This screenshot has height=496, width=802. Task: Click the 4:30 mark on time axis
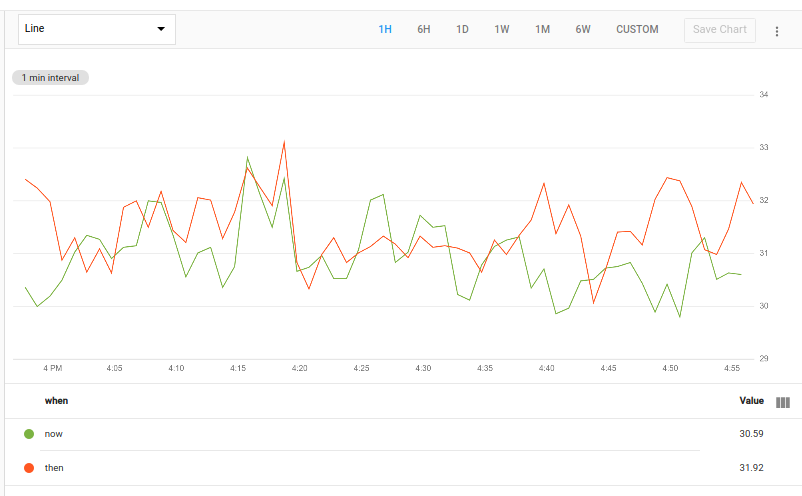point(423,369)
